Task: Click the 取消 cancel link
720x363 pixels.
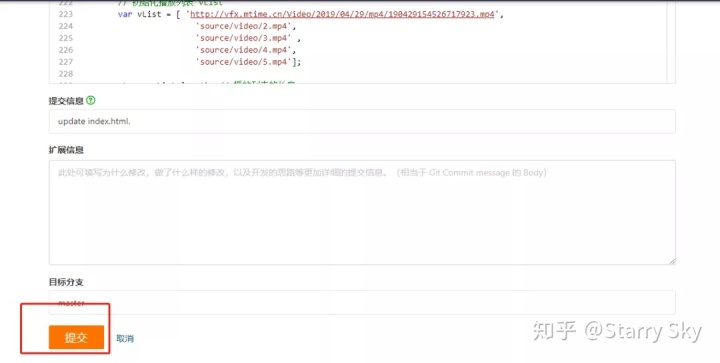Action: click(x=125, y=339)
